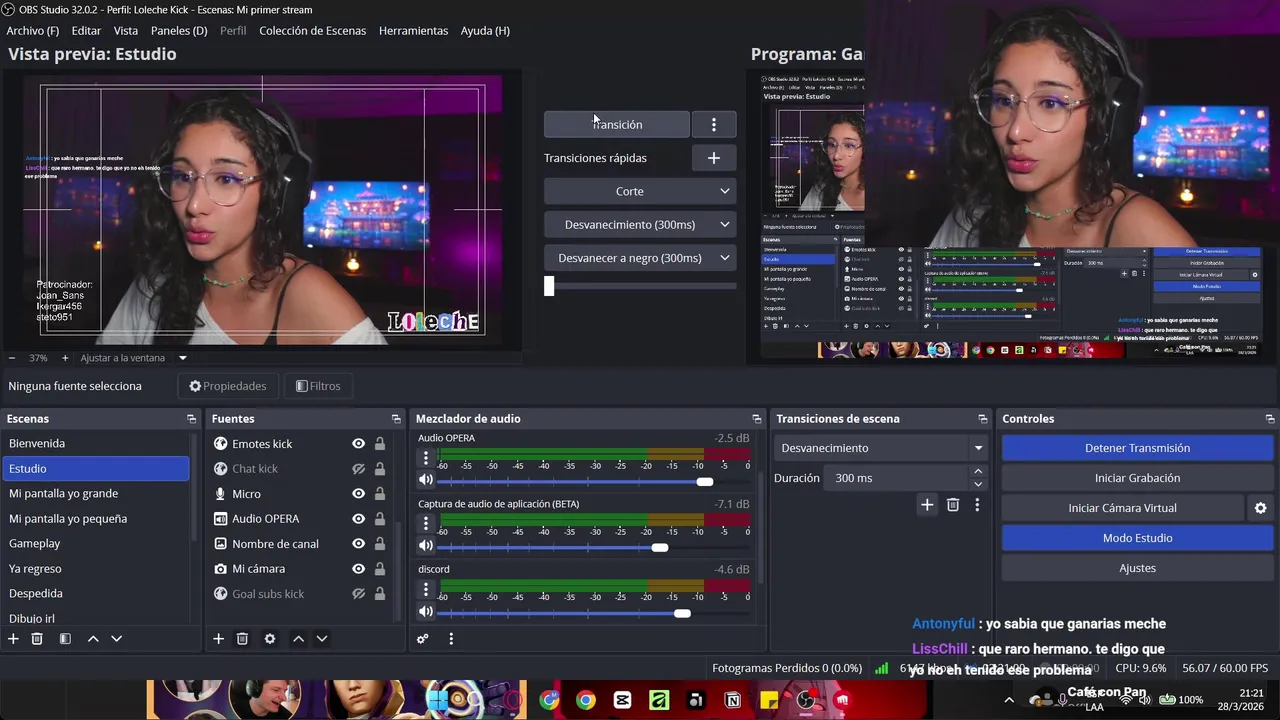Screen dimensions: 1280x720
Task: Undock the Escenas panel icon
Action: (191, 419)
